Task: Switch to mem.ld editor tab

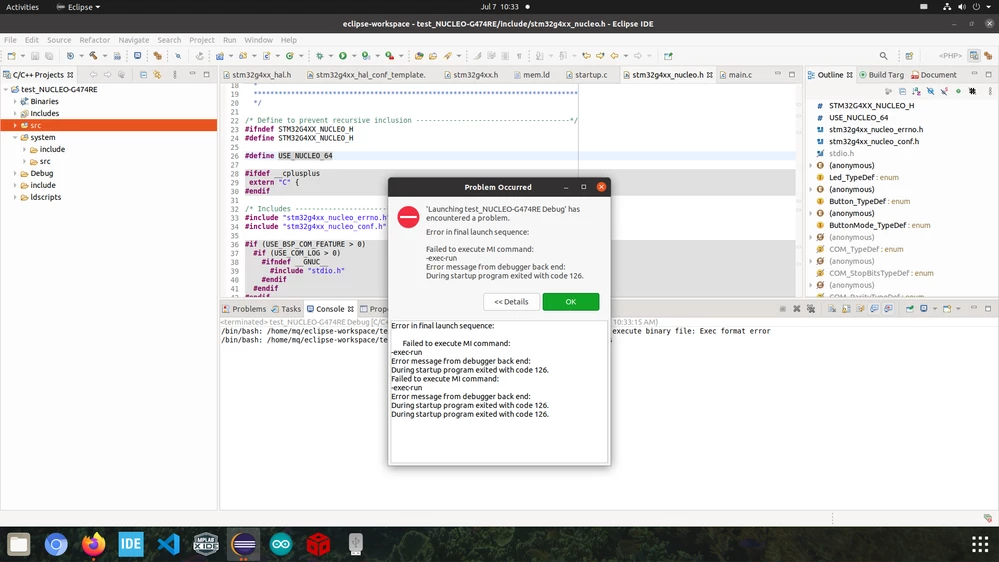Action: click(532, 75)
